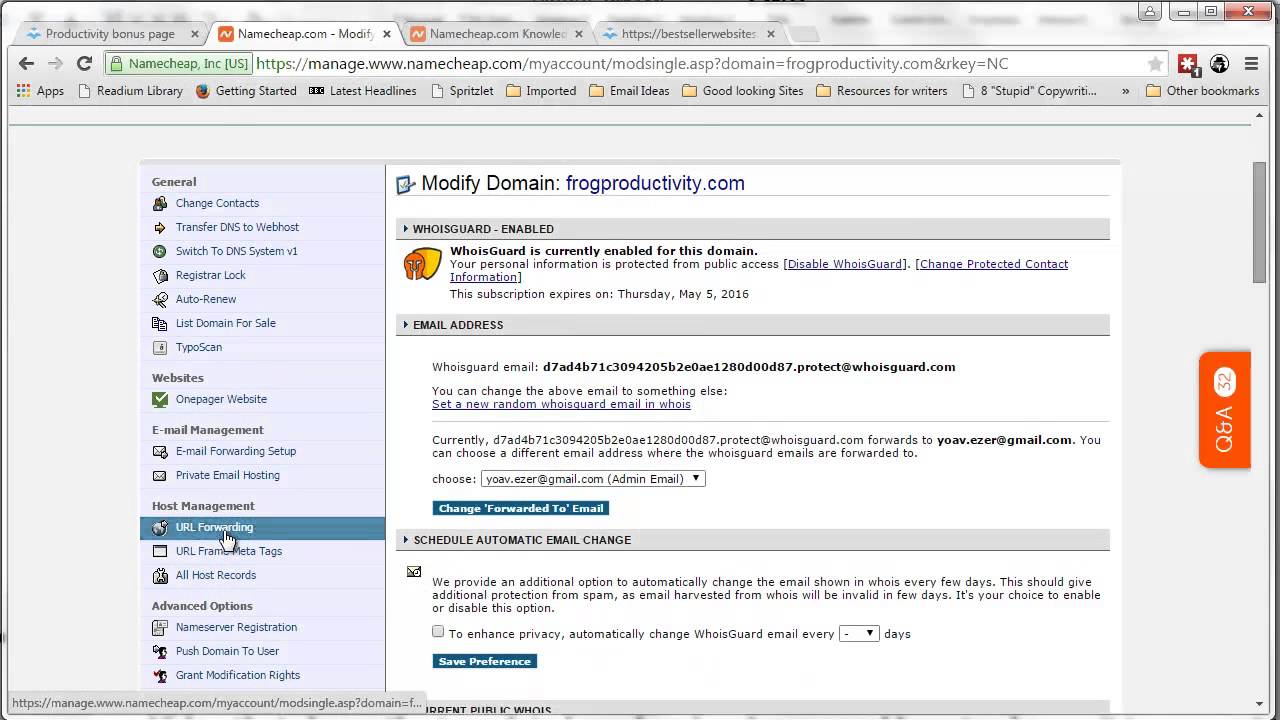Click the Modify Domain page icon
Image resolution: width=1280 pixels, height=720 pixels.
click(x=405, y=184)
